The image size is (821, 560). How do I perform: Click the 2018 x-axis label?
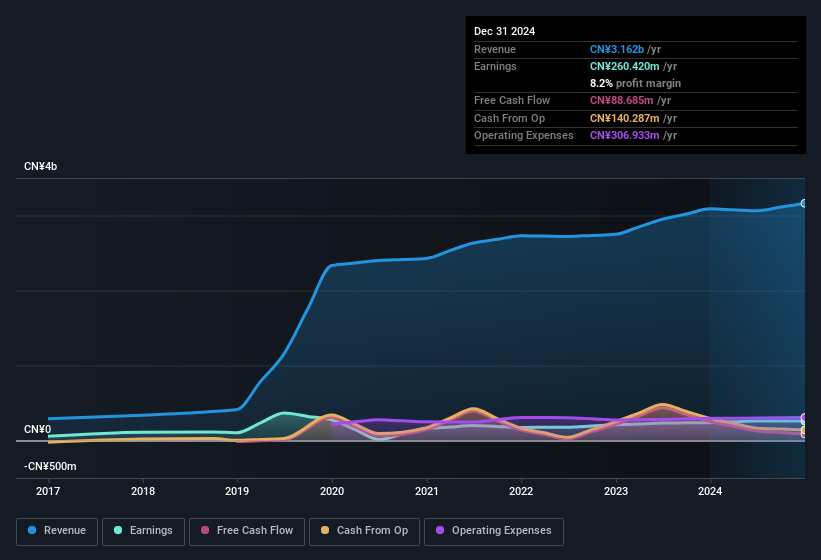tap(143, 491)
